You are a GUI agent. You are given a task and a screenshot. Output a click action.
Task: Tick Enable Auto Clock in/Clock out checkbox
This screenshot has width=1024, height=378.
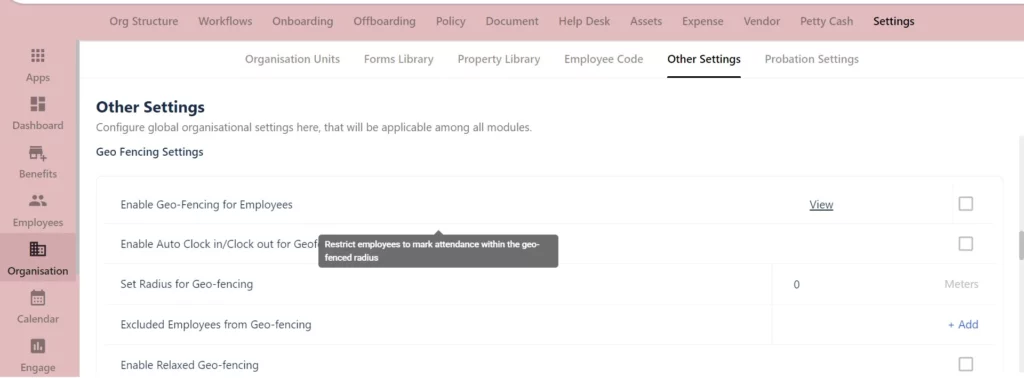click(x=965, y=244)
